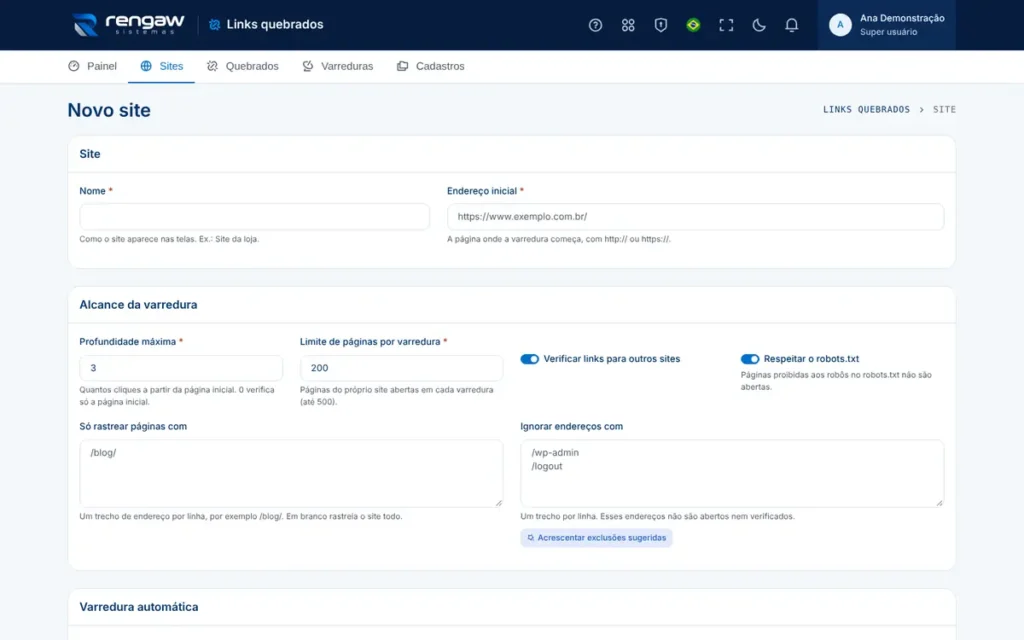Open Ana Demonstração user menu

(886, 25)
